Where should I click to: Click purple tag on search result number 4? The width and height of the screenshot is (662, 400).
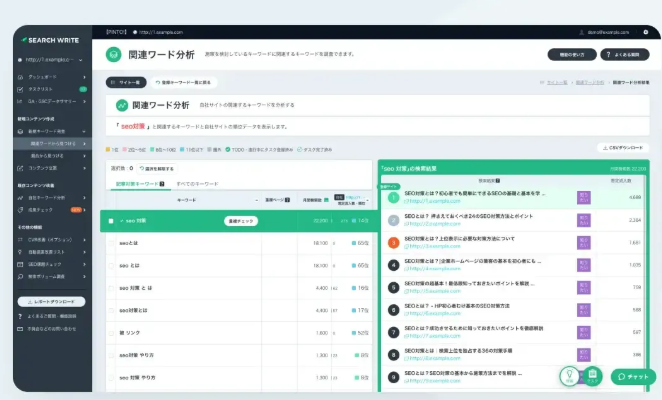coord(584,265)
